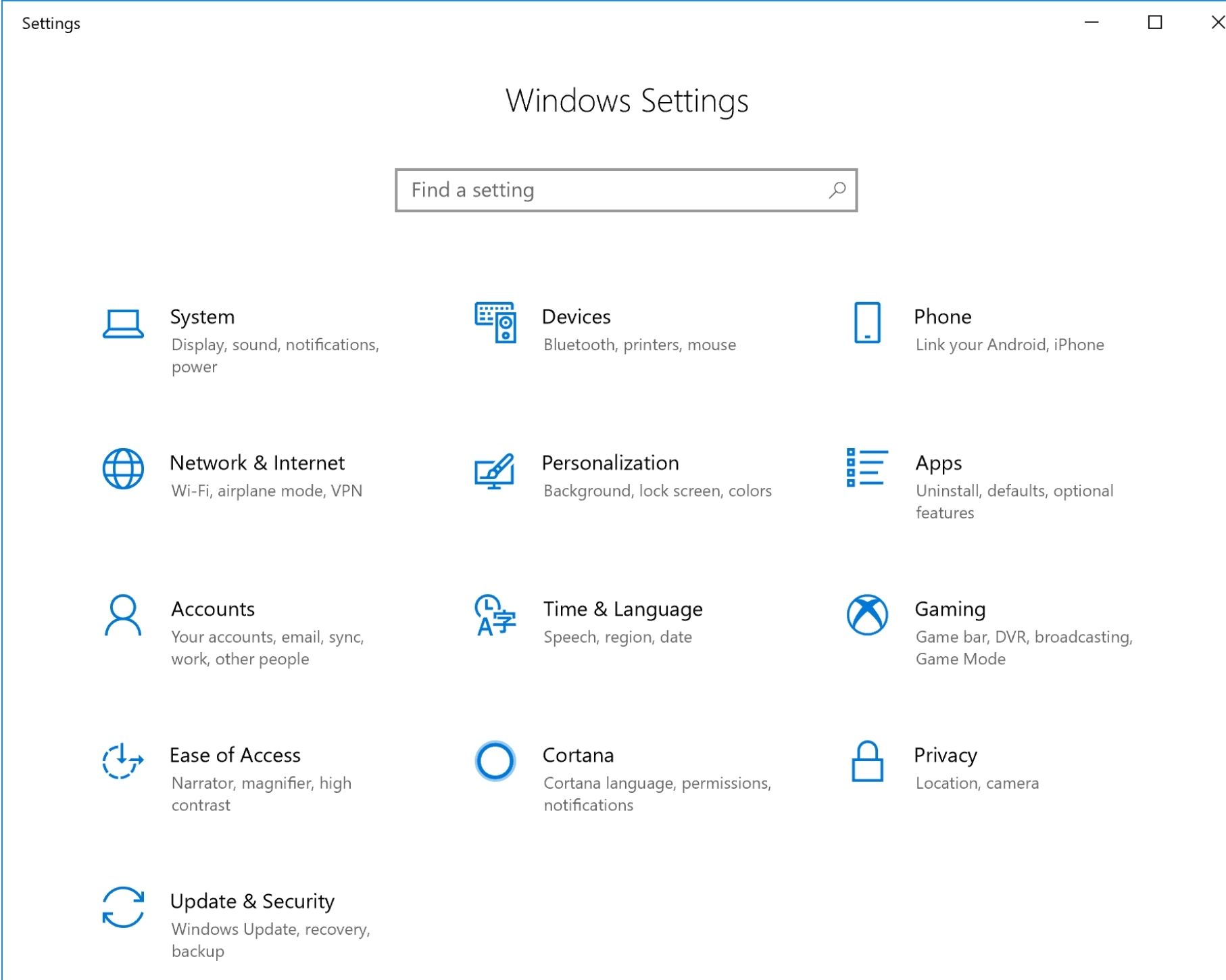Viewport: 1226px width, 980px height.
Task: Open Devices via keyboard and speaker icon
Action: coord(495,322)
